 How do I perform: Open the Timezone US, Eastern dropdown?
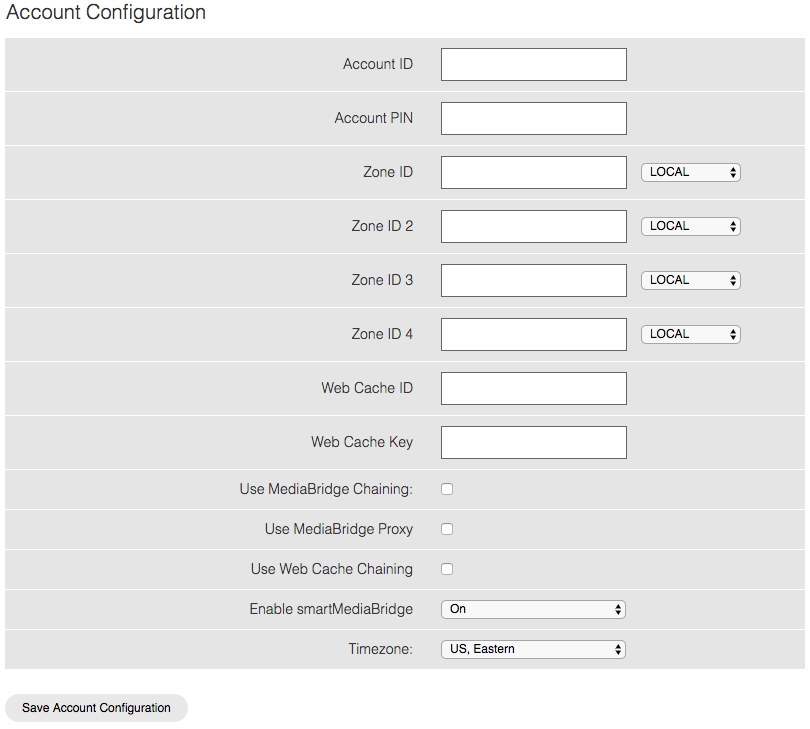(x=533, y=649)
